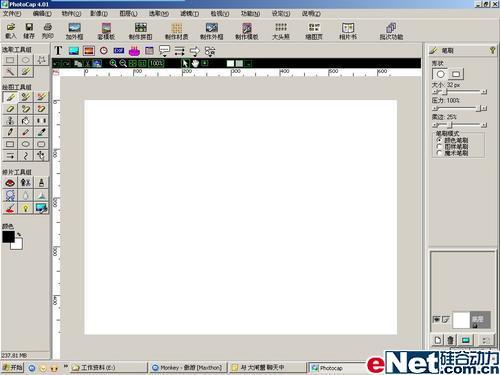Click the 批次功能 batch button
Image resolution: width=500 pixels, height=375 pixels.
coord(391,31)
